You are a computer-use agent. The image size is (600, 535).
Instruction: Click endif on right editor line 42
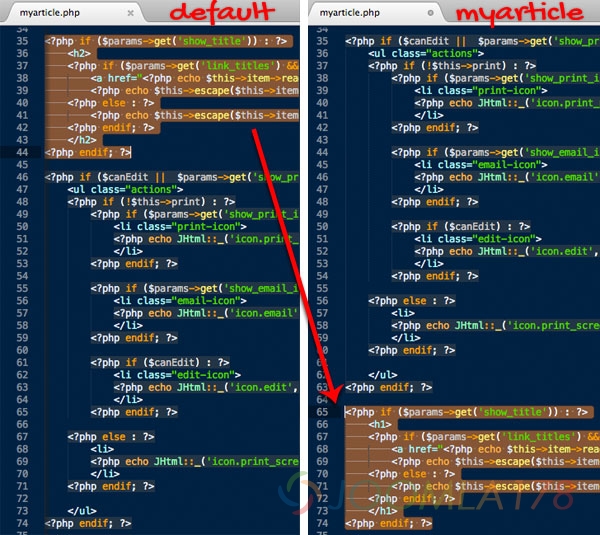point(440,128)
